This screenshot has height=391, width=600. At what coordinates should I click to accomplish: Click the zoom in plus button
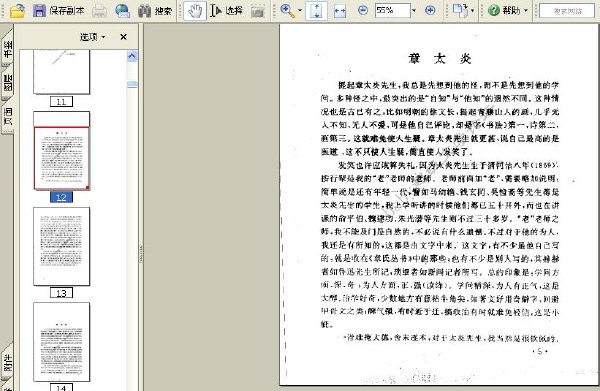coord(430,10)
